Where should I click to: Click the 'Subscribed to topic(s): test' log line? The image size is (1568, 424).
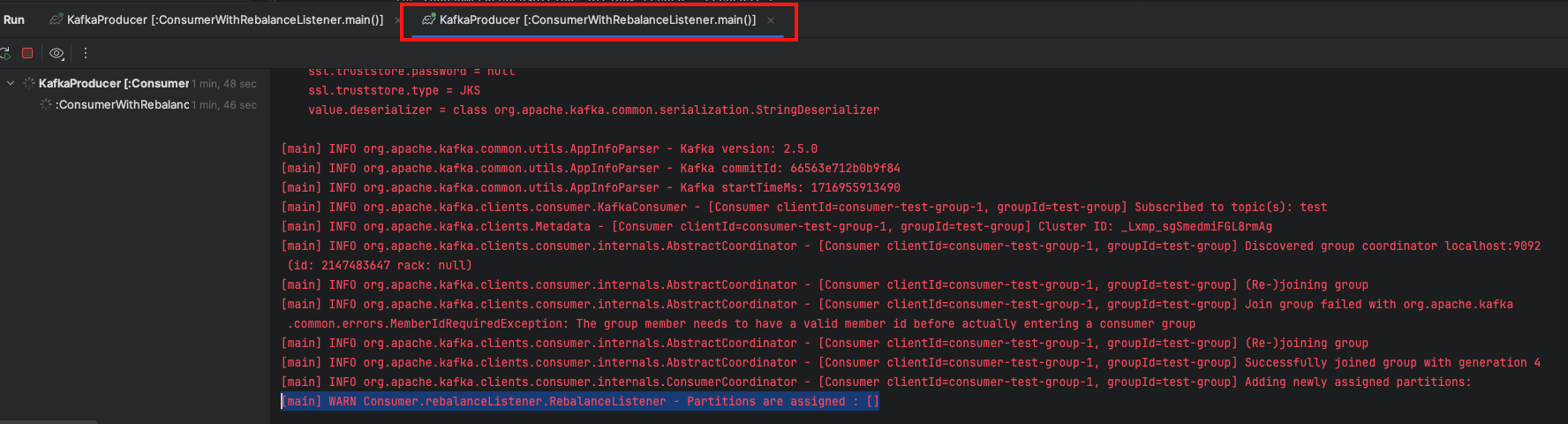click(804, 207)
